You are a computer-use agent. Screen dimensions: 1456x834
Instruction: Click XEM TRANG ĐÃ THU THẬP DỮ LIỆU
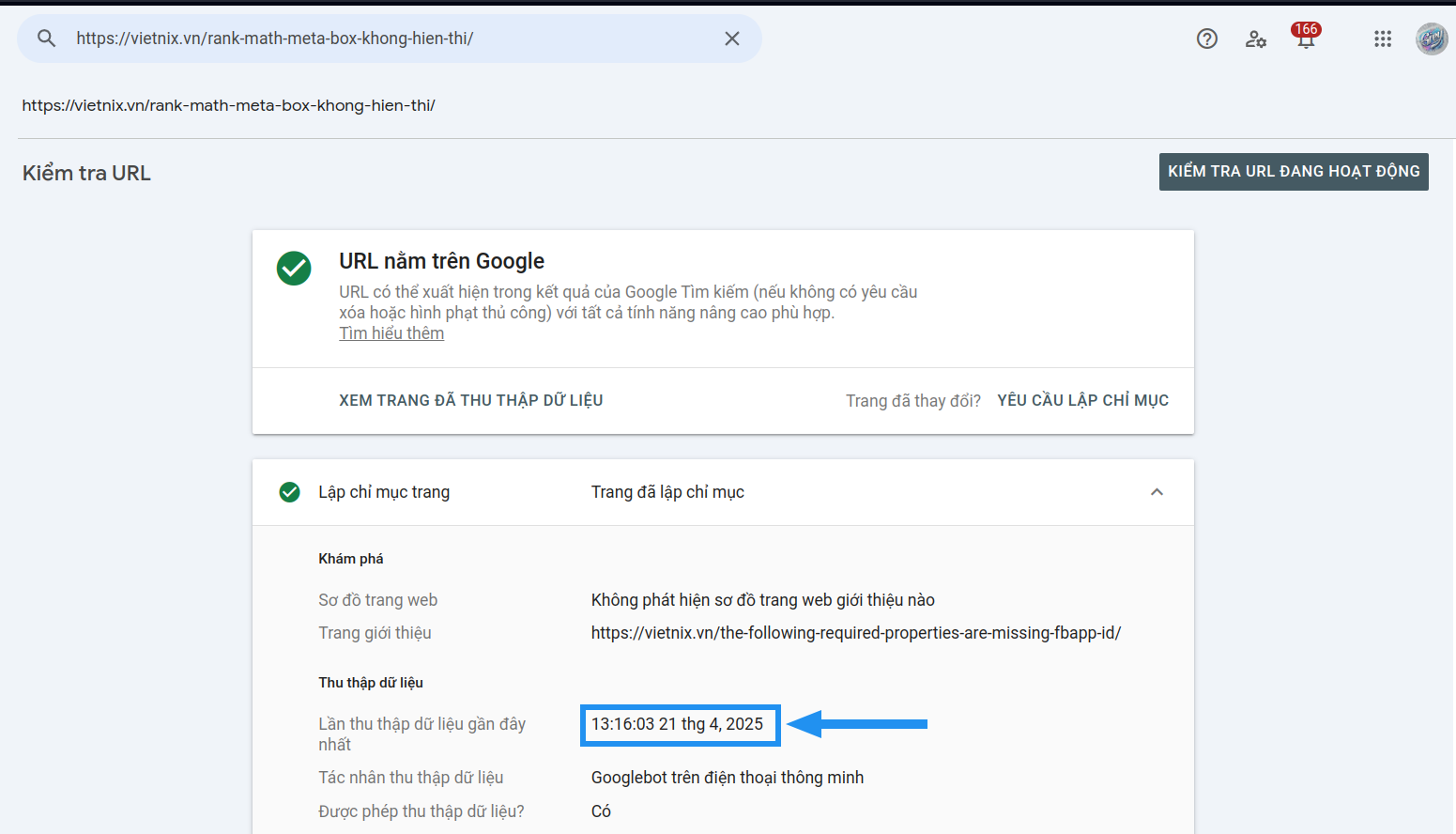pyautogui.click(x=470, y=399)
